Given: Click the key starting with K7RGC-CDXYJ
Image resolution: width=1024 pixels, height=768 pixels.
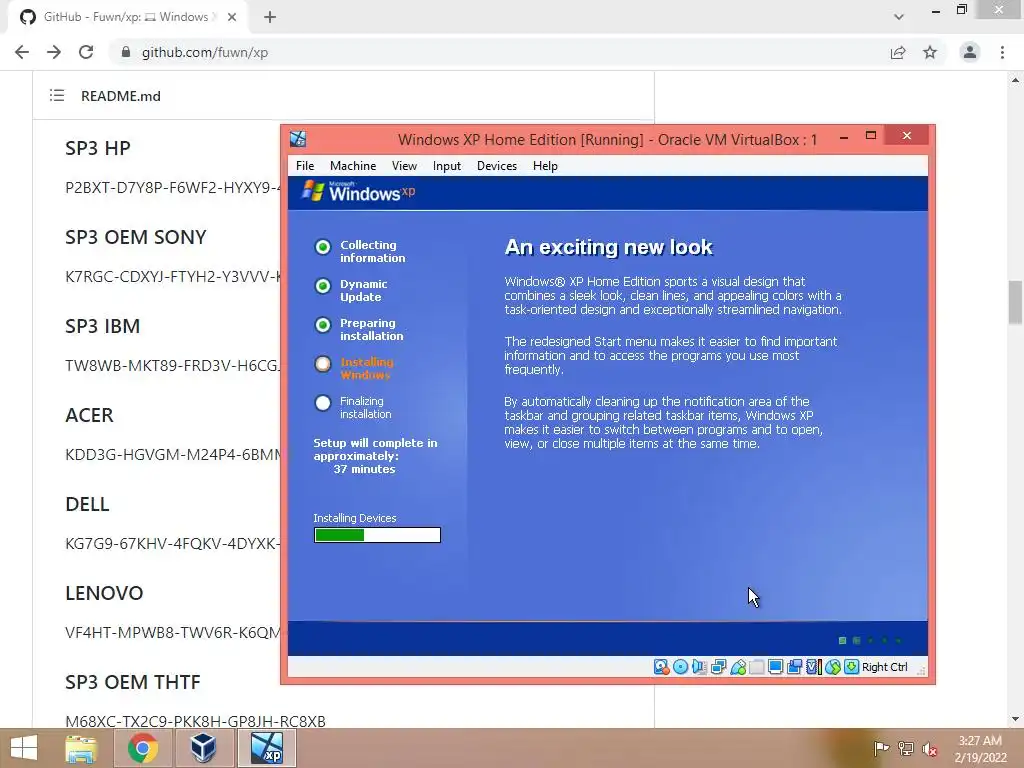Looking at the screenshot, I should (x=172, y=276).
